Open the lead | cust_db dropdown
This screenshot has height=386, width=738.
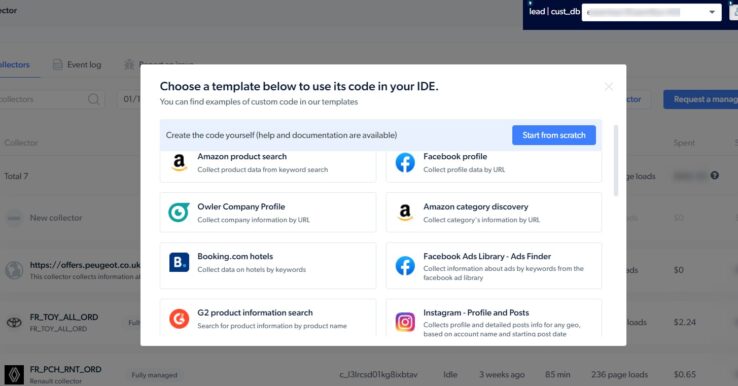coord(651,12)
